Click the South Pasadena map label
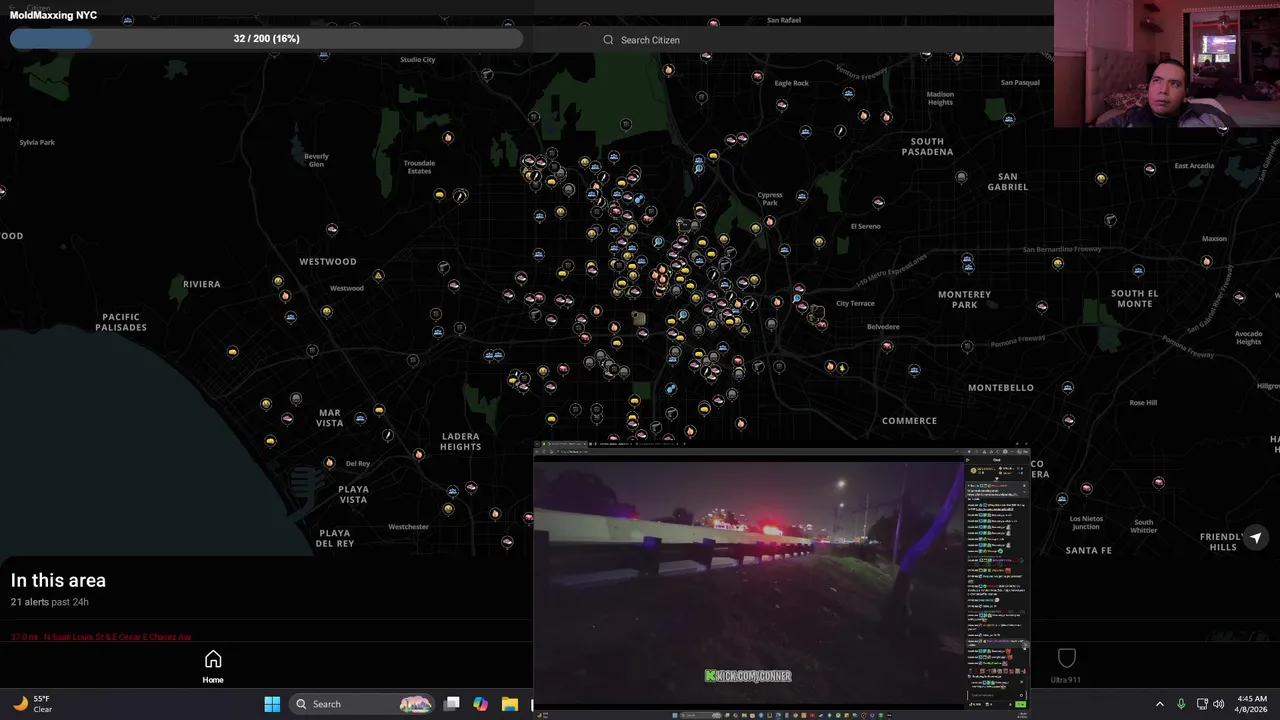Screen dimensions: 1280x720 click(927, 147)
